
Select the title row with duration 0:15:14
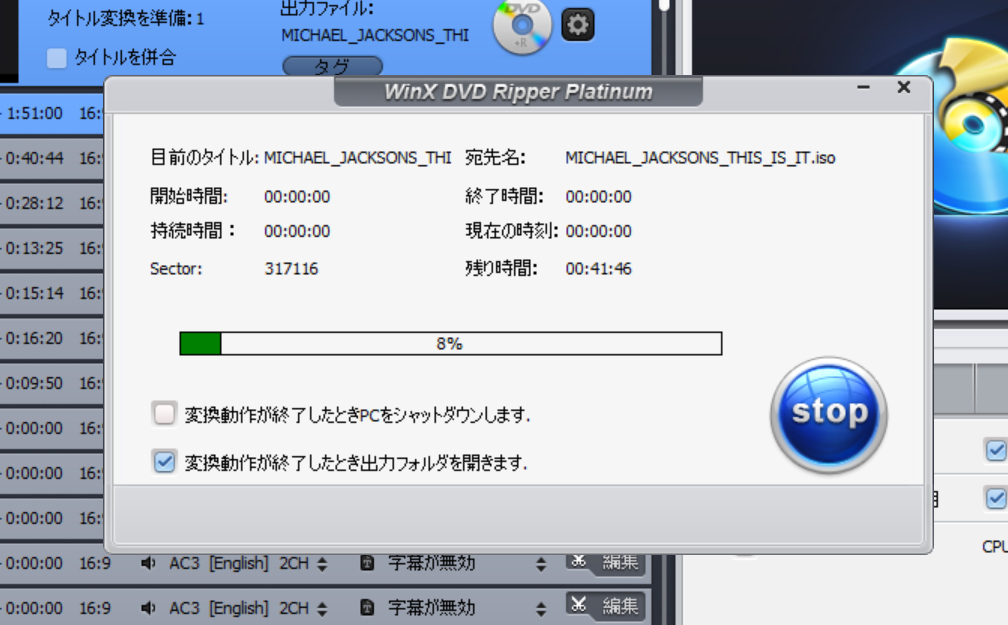52,293
